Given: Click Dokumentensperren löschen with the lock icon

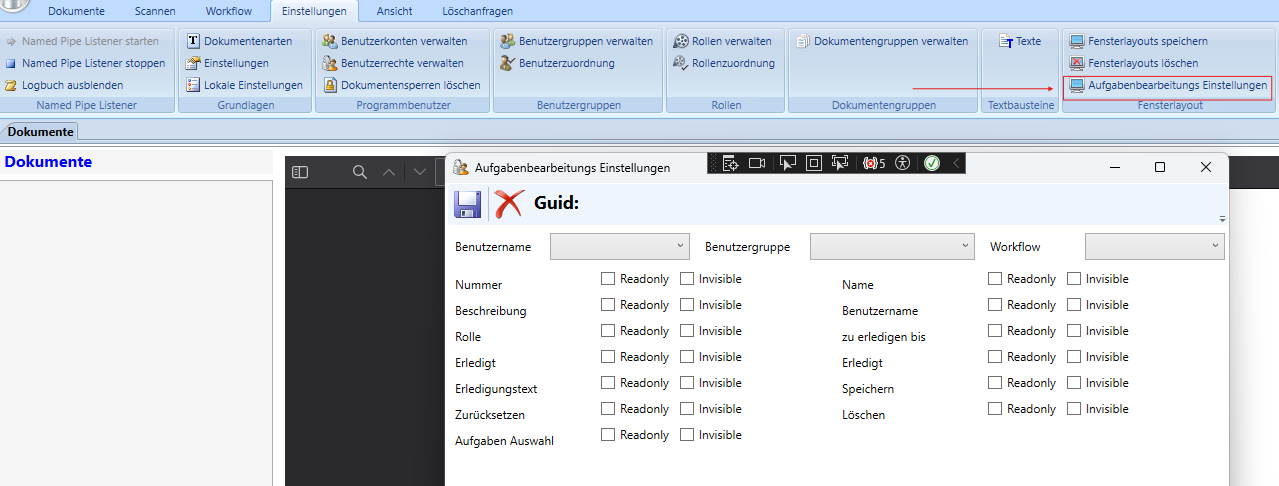Looking at the screenshot, I should 401,85.
